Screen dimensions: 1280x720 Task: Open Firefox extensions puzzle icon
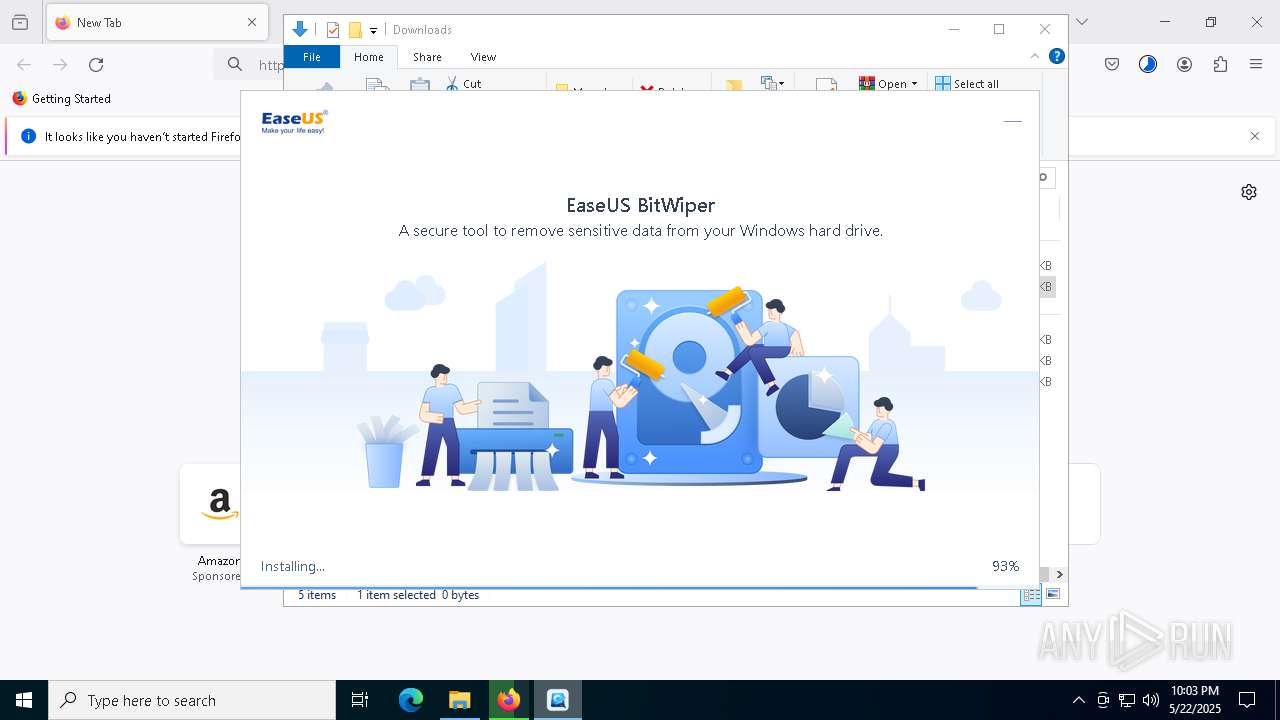pos(1220,65)
